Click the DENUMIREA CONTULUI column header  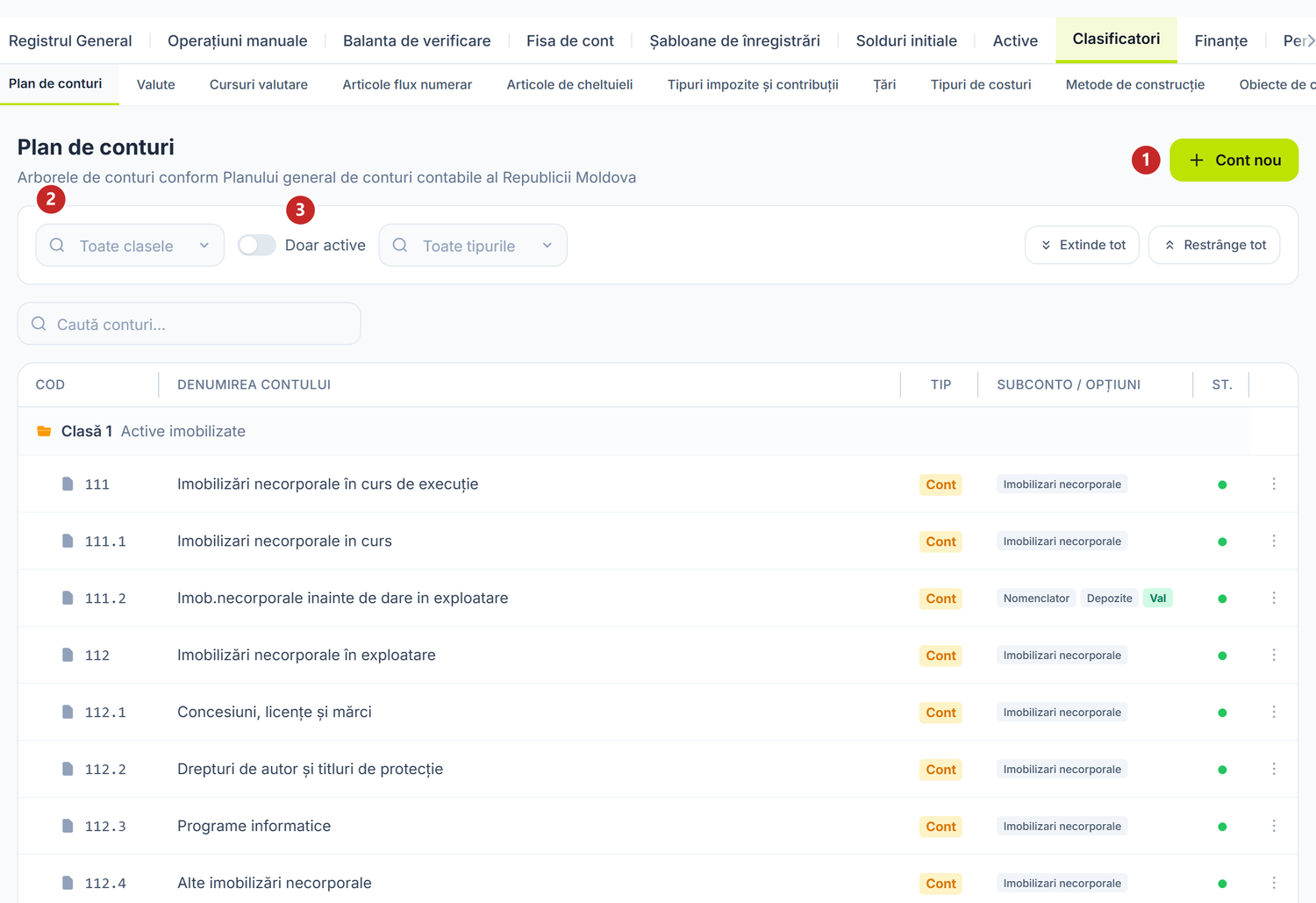point(254,384)
